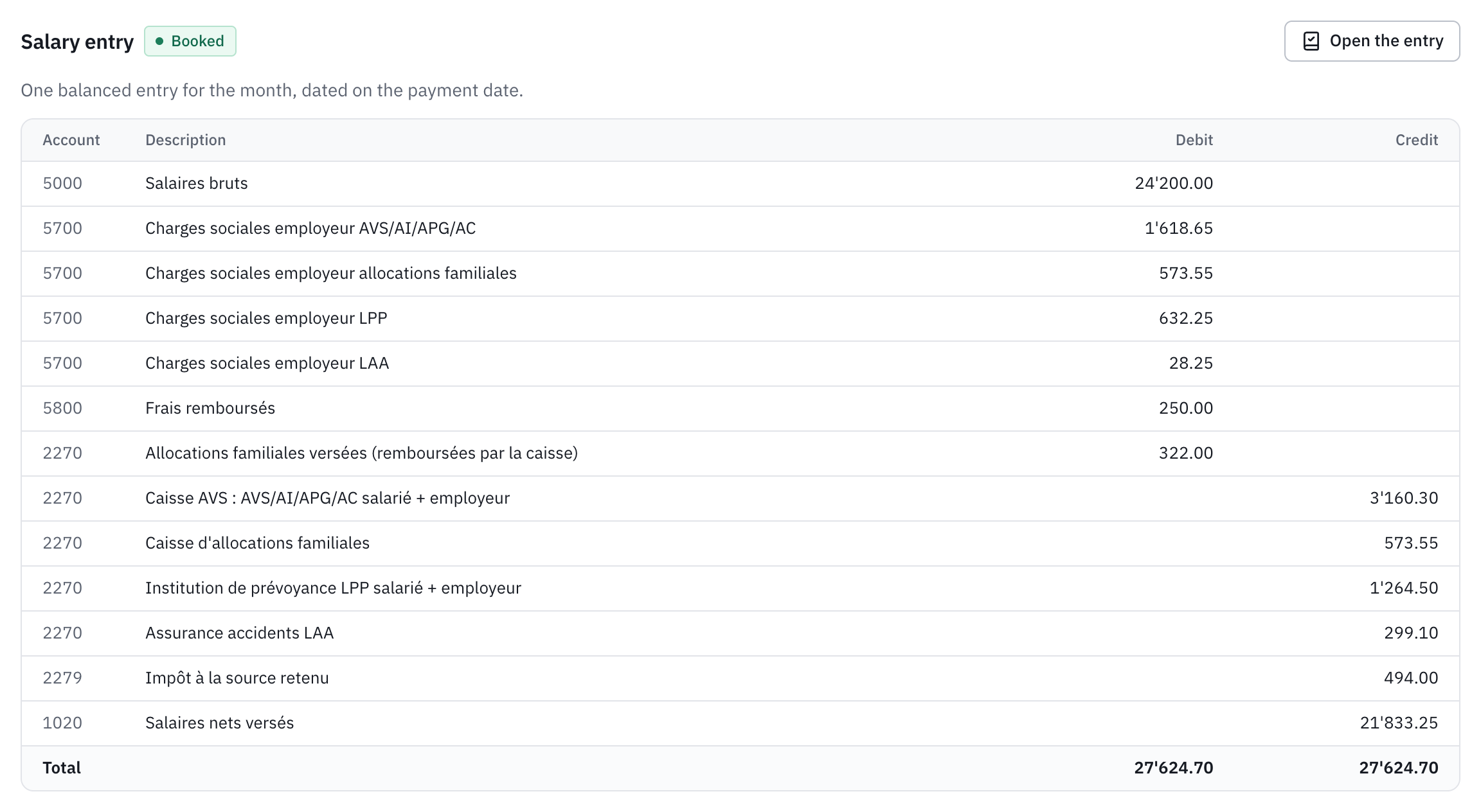The width and height of the screenshot is (1481, 812).
Task: Click the ledger icon in Open the entry
Action: coord(1311,41)
